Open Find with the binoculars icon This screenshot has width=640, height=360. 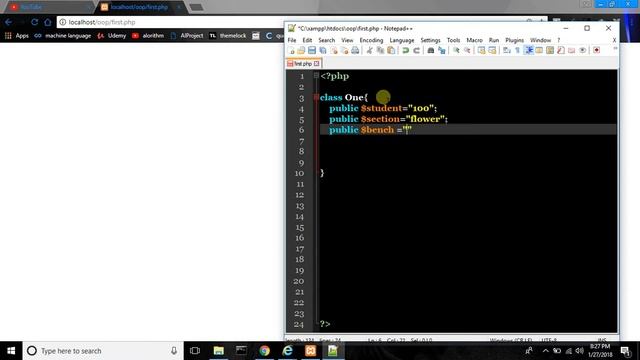coord(431,50)
